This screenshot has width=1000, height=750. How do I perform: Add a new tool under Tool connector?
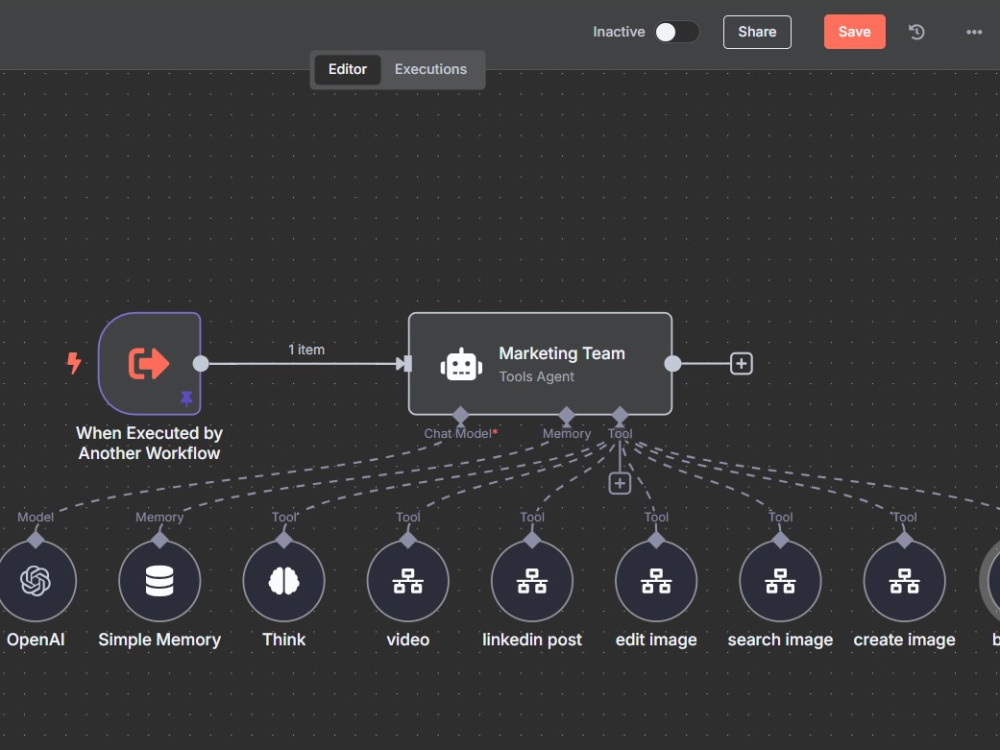coord(620,483)
